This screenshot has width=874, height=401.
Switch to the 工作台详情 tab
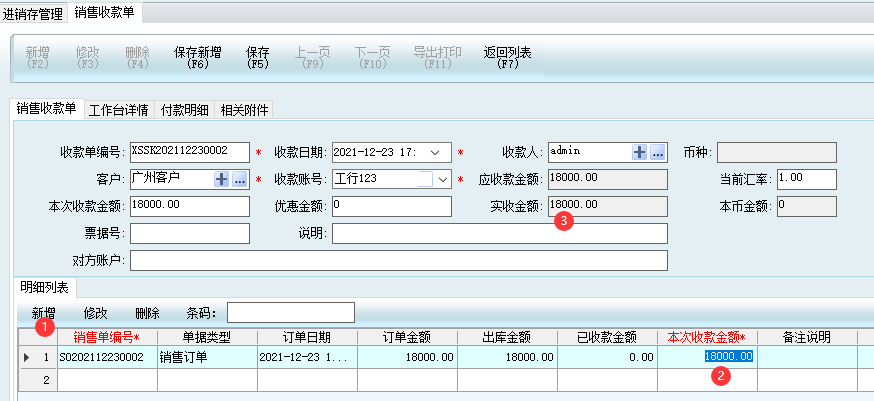[119, 110]
